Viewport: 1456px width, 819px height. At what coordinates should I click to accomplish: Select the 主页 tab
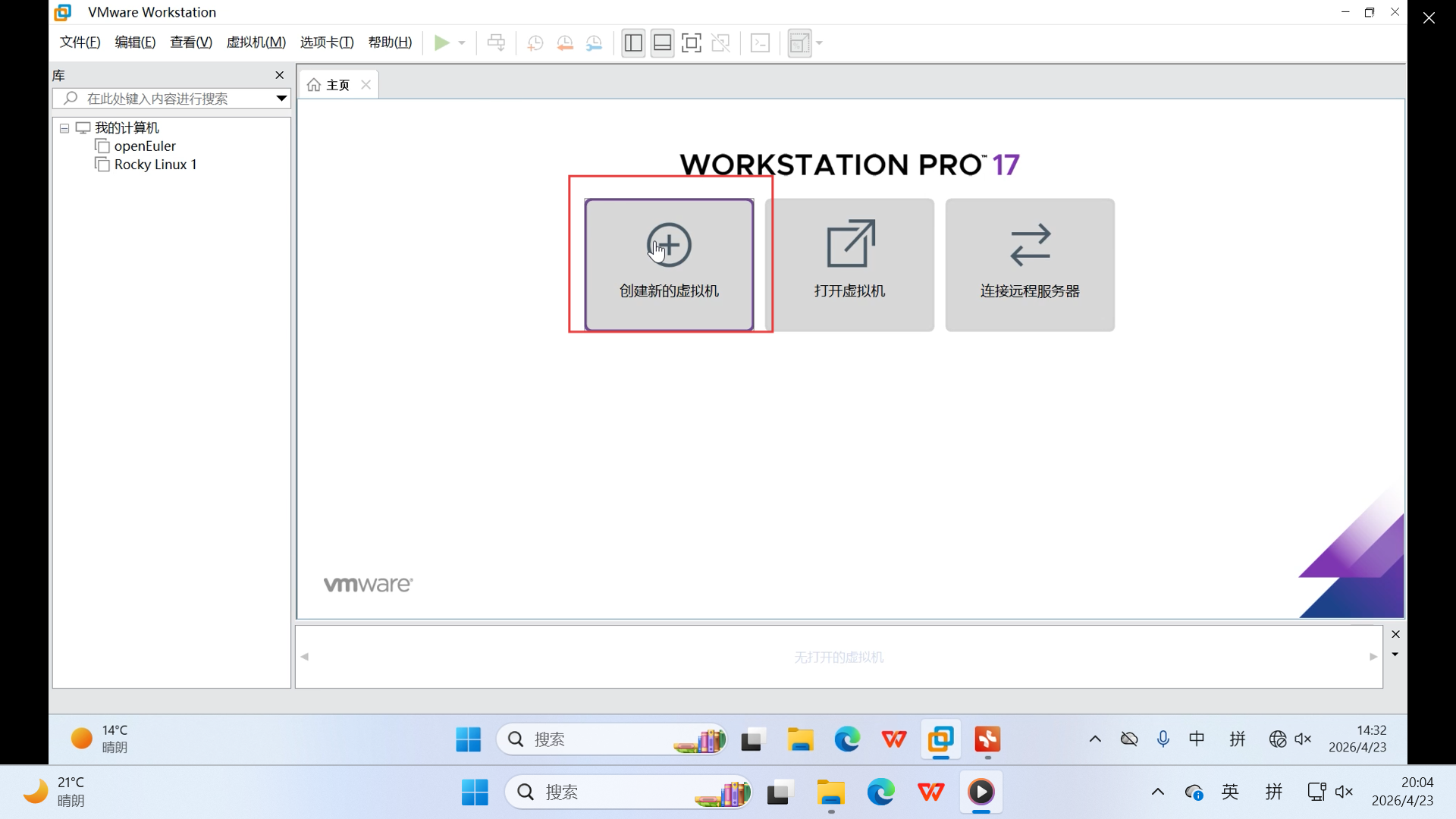337,85
